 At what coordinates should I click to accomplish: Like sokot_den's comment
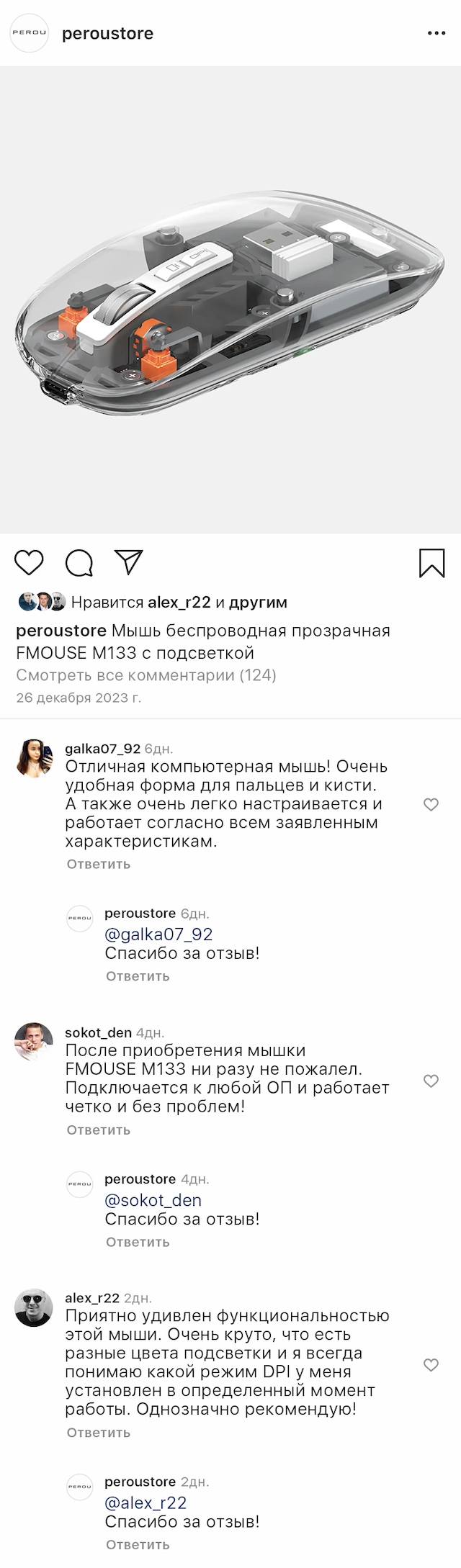pyautogui.click(x=431, y=1081)
